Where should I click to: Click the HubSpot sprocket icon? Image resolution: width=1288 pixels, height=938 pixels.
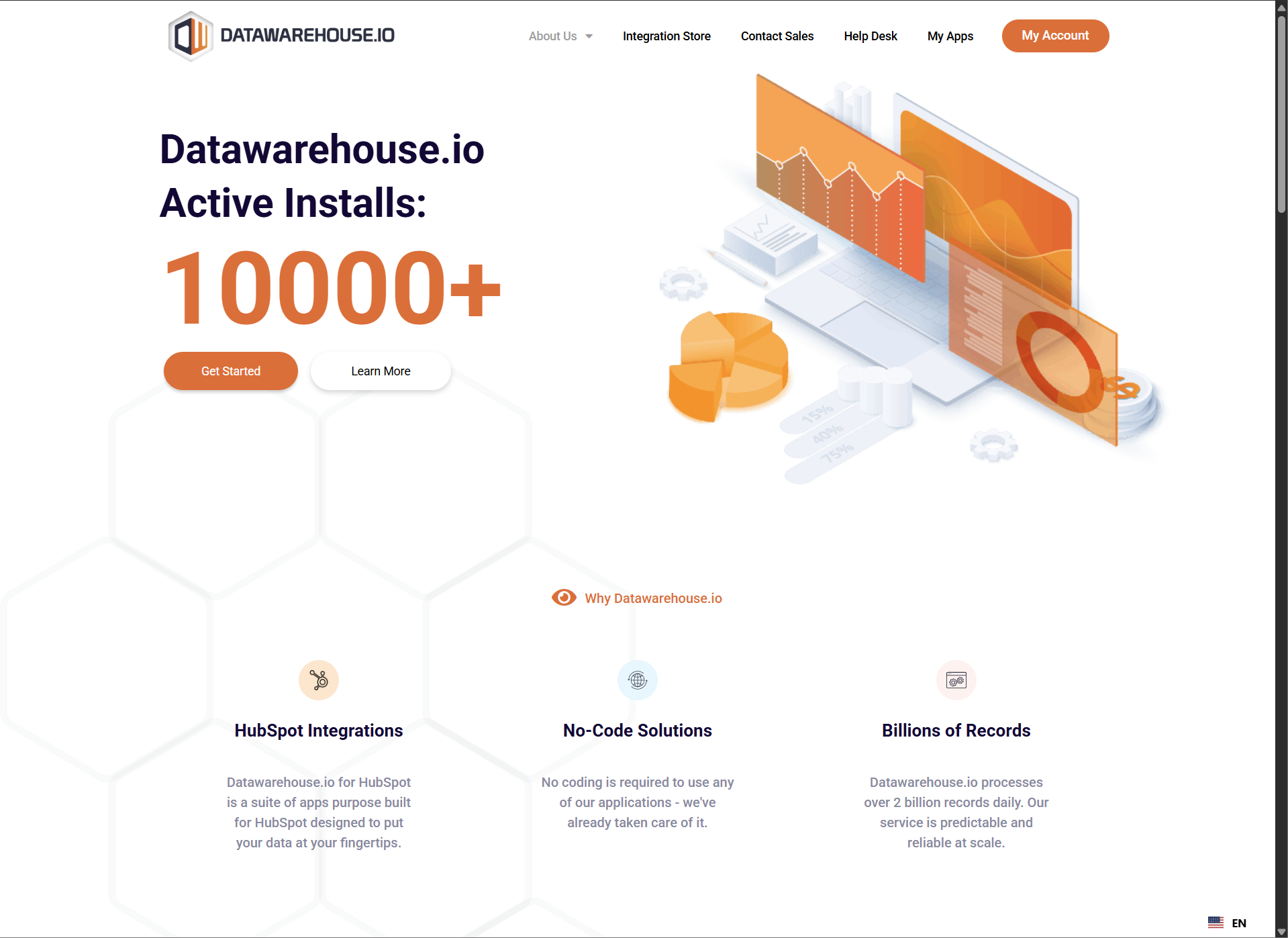click(319, 680)
